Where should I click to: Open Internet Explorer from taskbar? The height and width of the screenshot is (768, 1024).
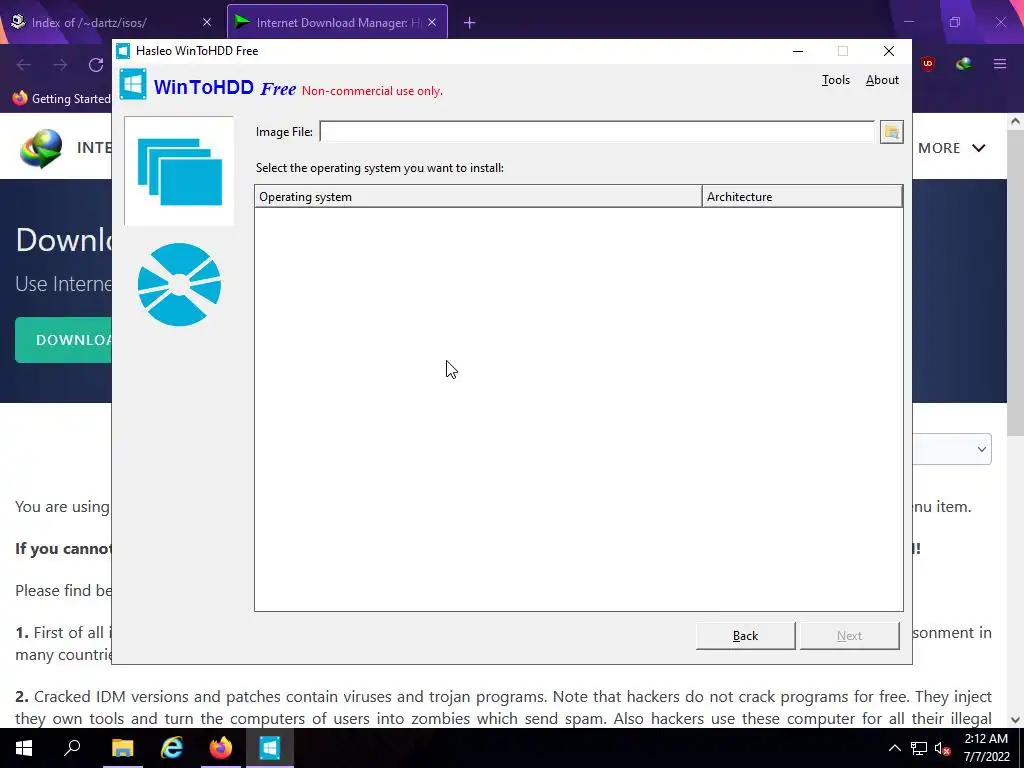coord(172,748)
